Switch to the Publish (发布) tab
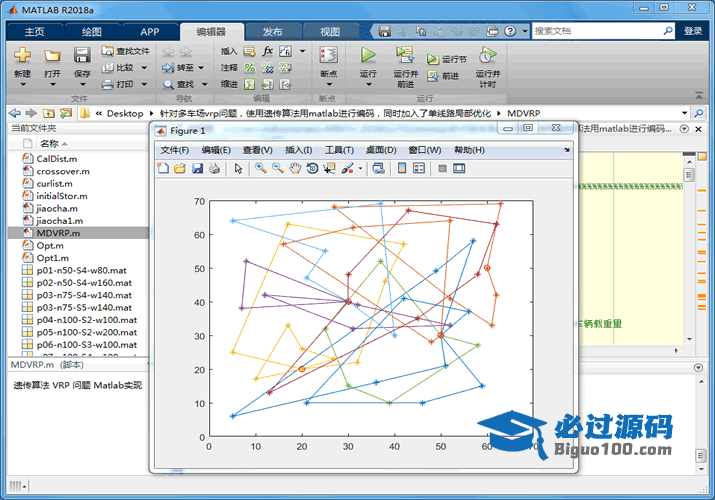This screenshot has width=715, height=500. point(273,31)
